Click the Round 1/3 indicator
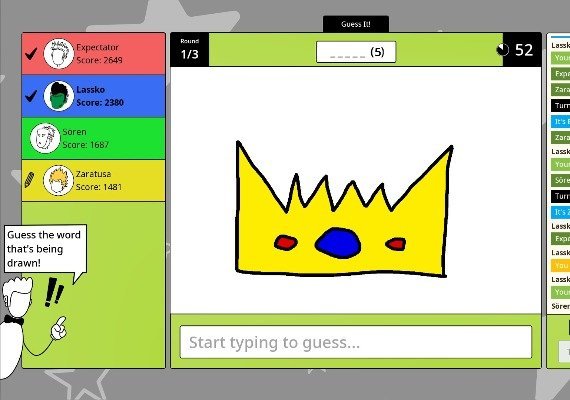The image size is (570, 400). coord(189,49)
